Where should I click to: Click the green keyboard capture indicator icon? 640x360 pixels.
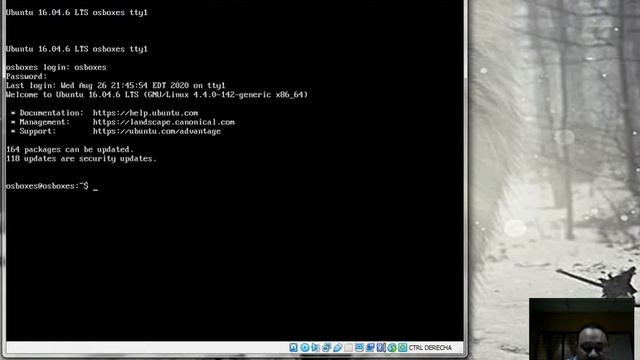coord(402,347)
